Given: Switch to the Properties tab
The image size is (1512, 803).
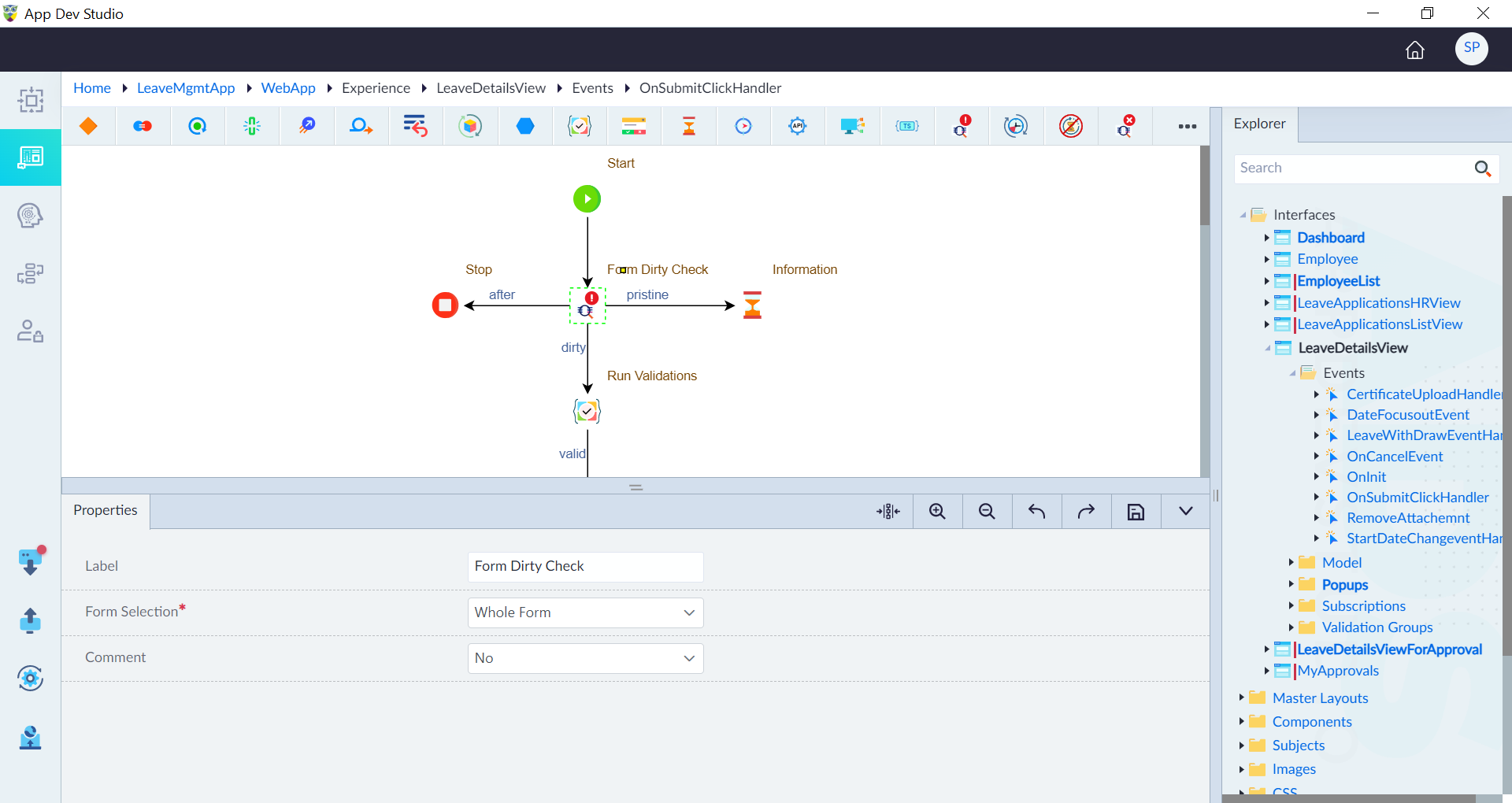Looking at the screenshot, I should pyautogui.click(x=106, y=510).
